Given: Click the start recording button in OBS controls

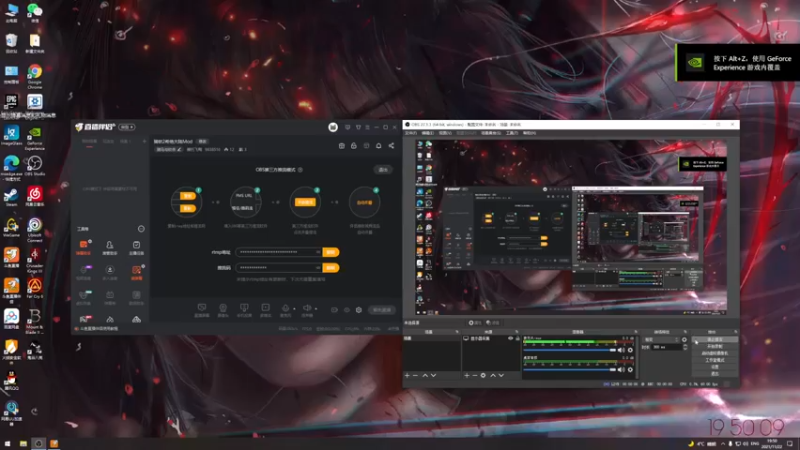Looking at the screenshot, I should tap(714, 346).
